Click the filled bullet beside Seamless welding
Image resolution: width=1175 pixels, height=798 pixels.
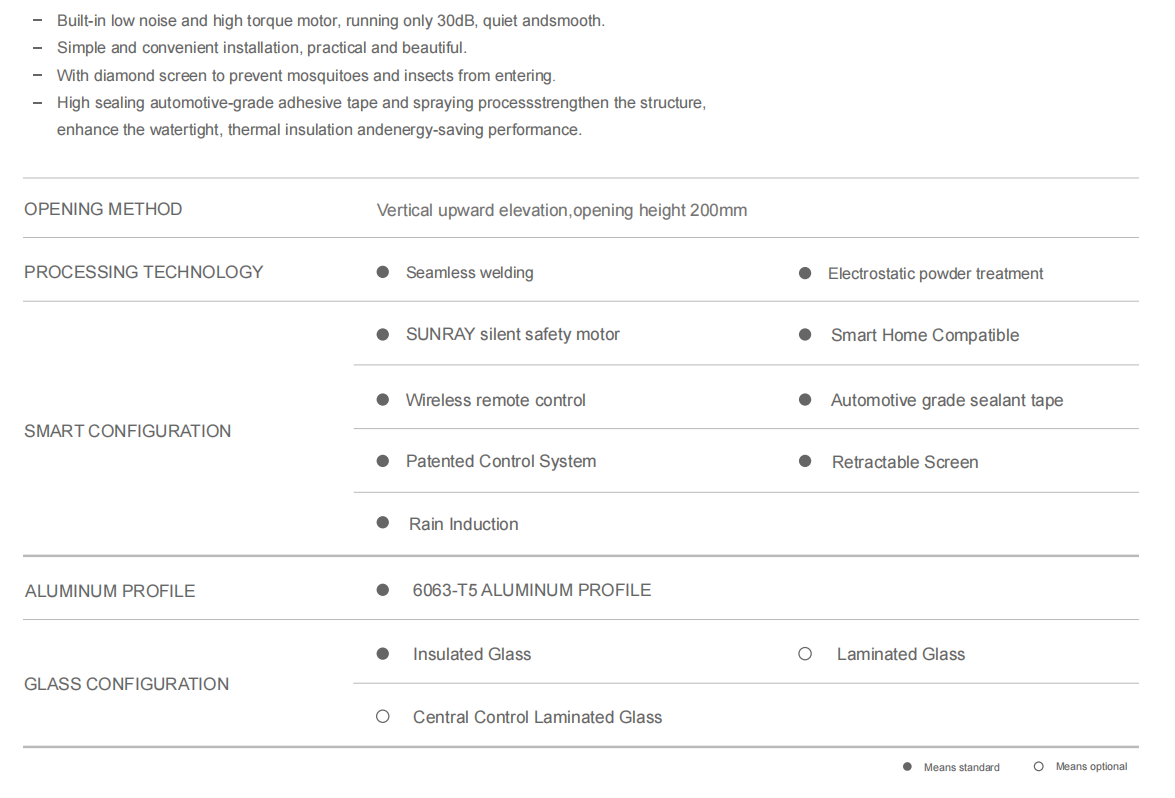pos(383,272)
